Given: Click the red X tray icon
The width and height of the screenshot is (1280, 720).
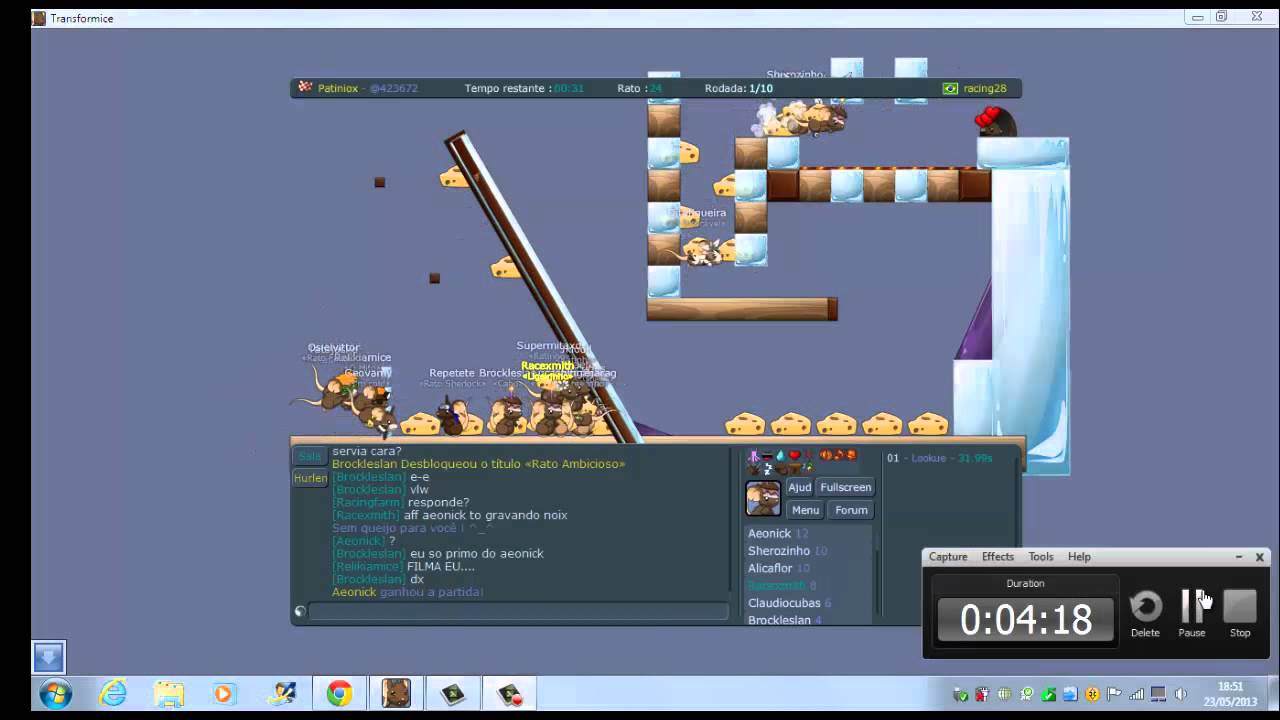Looking at the screenshot, I should [x=983, y=694].
